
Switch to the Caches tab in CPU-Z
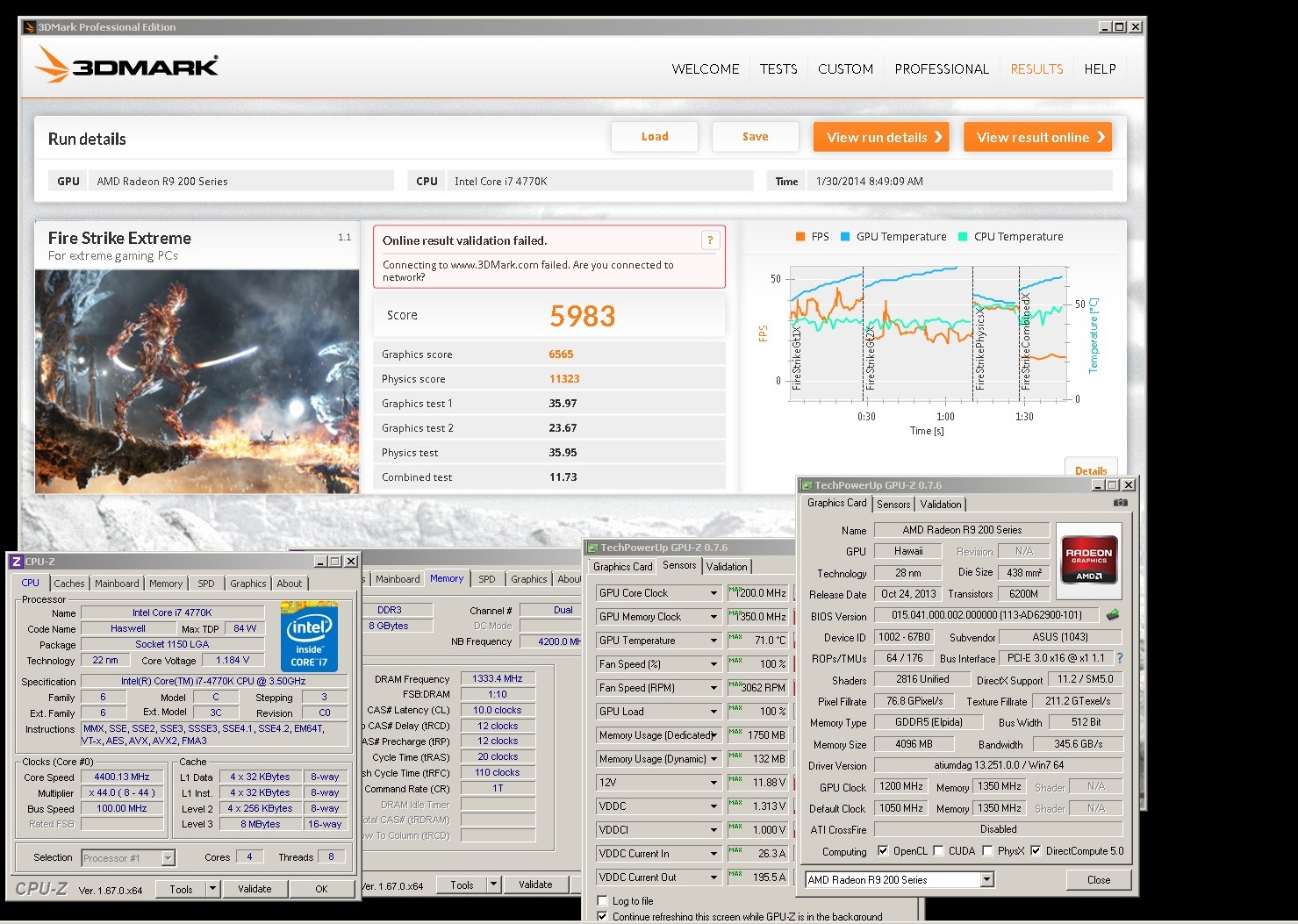(x=69, y=584)
